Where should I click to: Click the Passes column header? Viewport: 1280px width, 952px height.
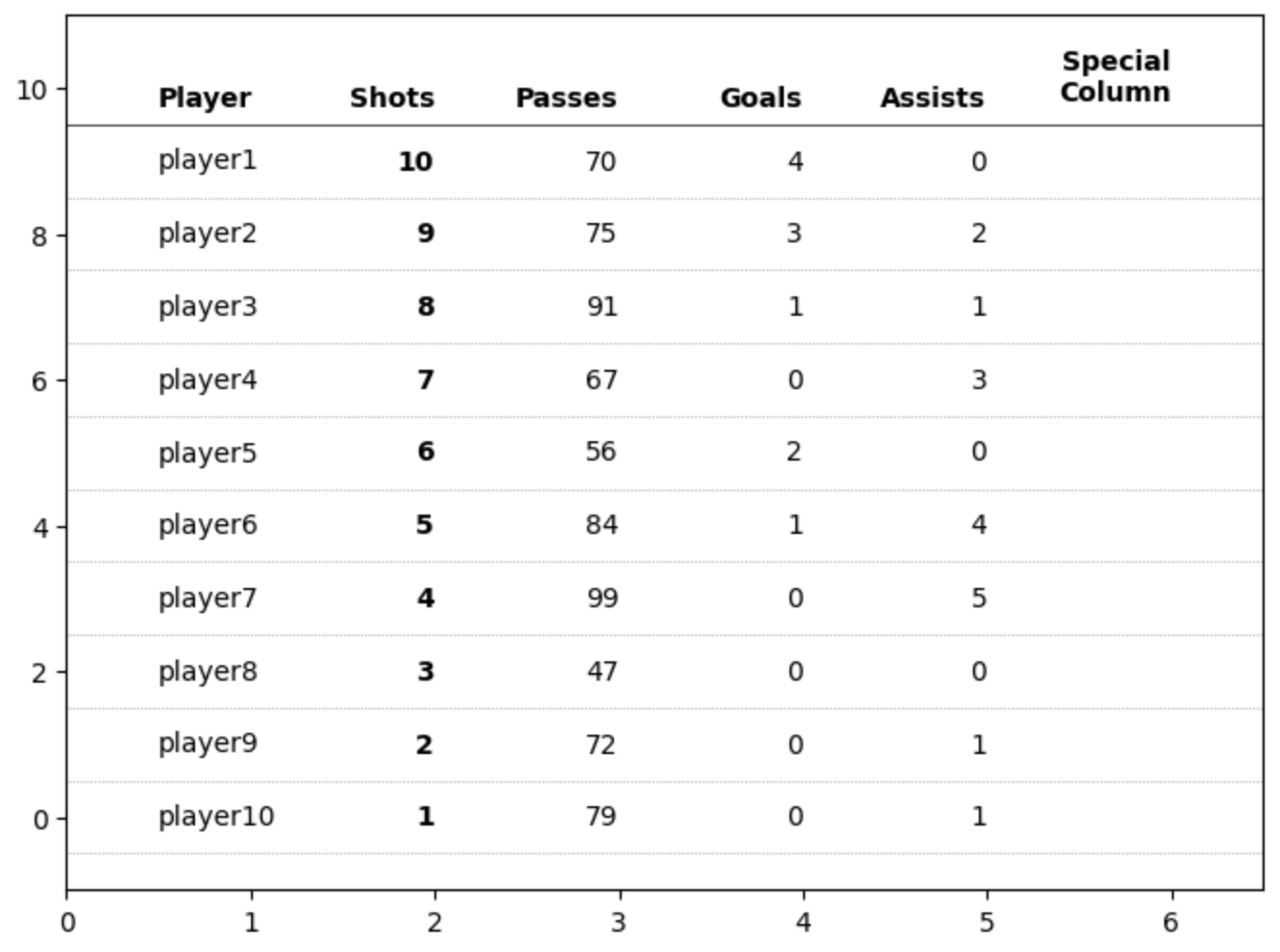(x=565, y=98)
